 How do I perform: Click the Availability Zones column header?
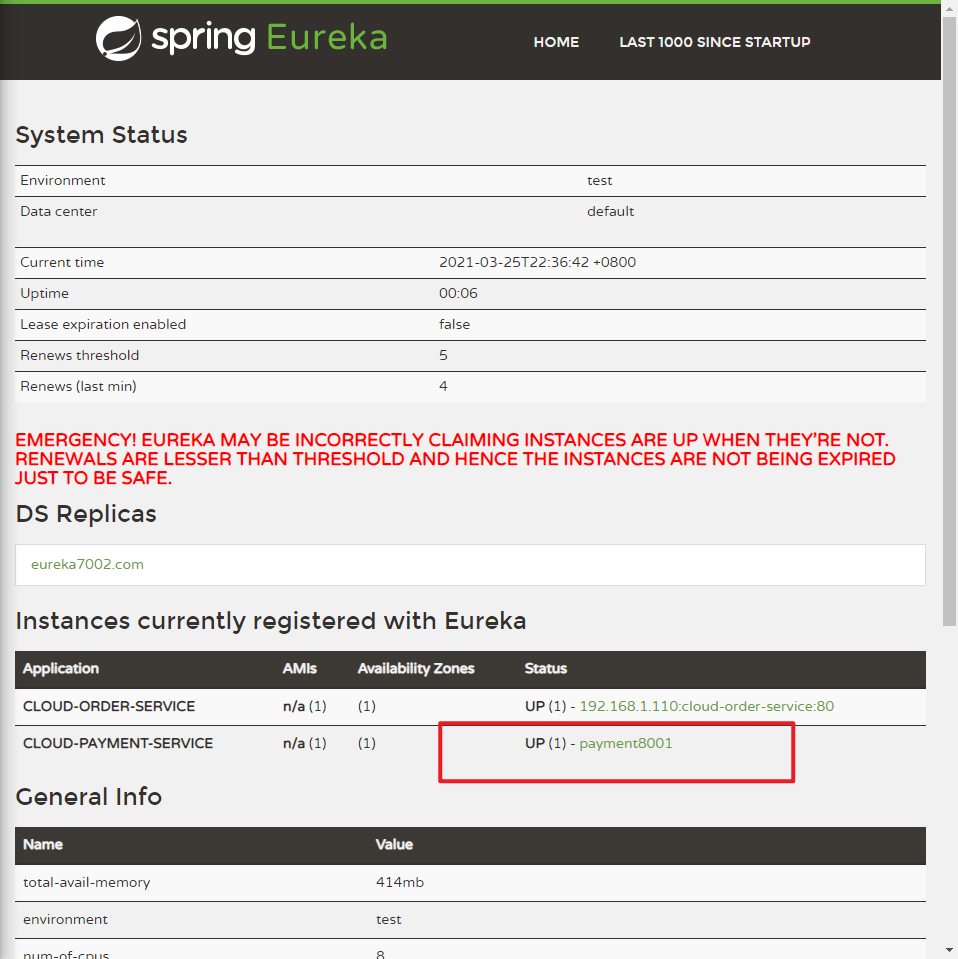416,668
